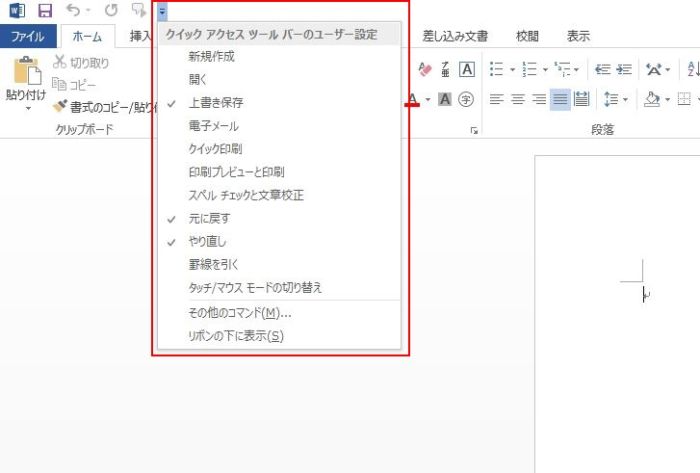Toggle the やり直し checked menu entry

point(208,241)
